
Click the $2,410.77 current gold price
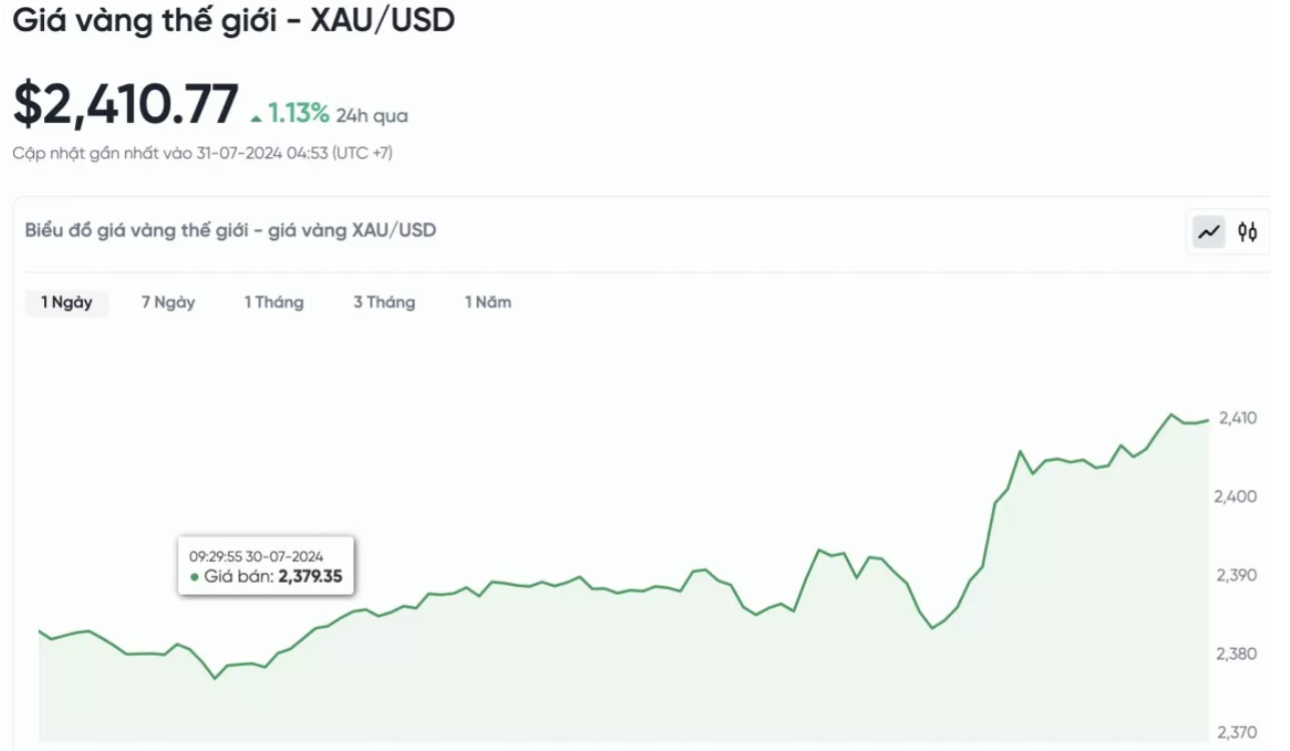pos(126,105)
